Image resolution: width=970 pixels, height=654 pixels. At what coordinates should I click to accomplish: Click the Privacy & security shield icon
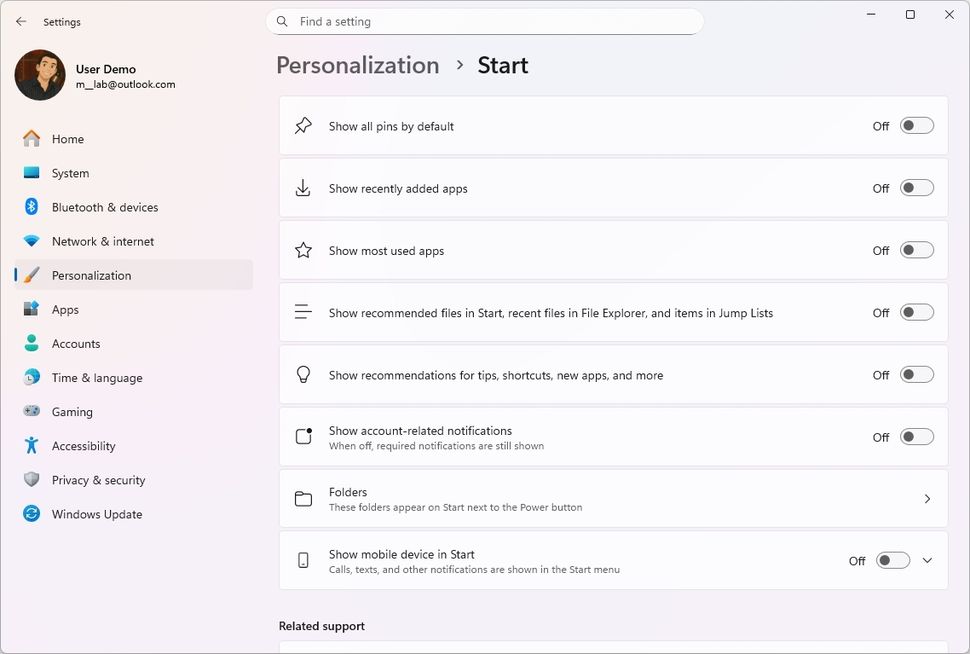coord(32,480)
